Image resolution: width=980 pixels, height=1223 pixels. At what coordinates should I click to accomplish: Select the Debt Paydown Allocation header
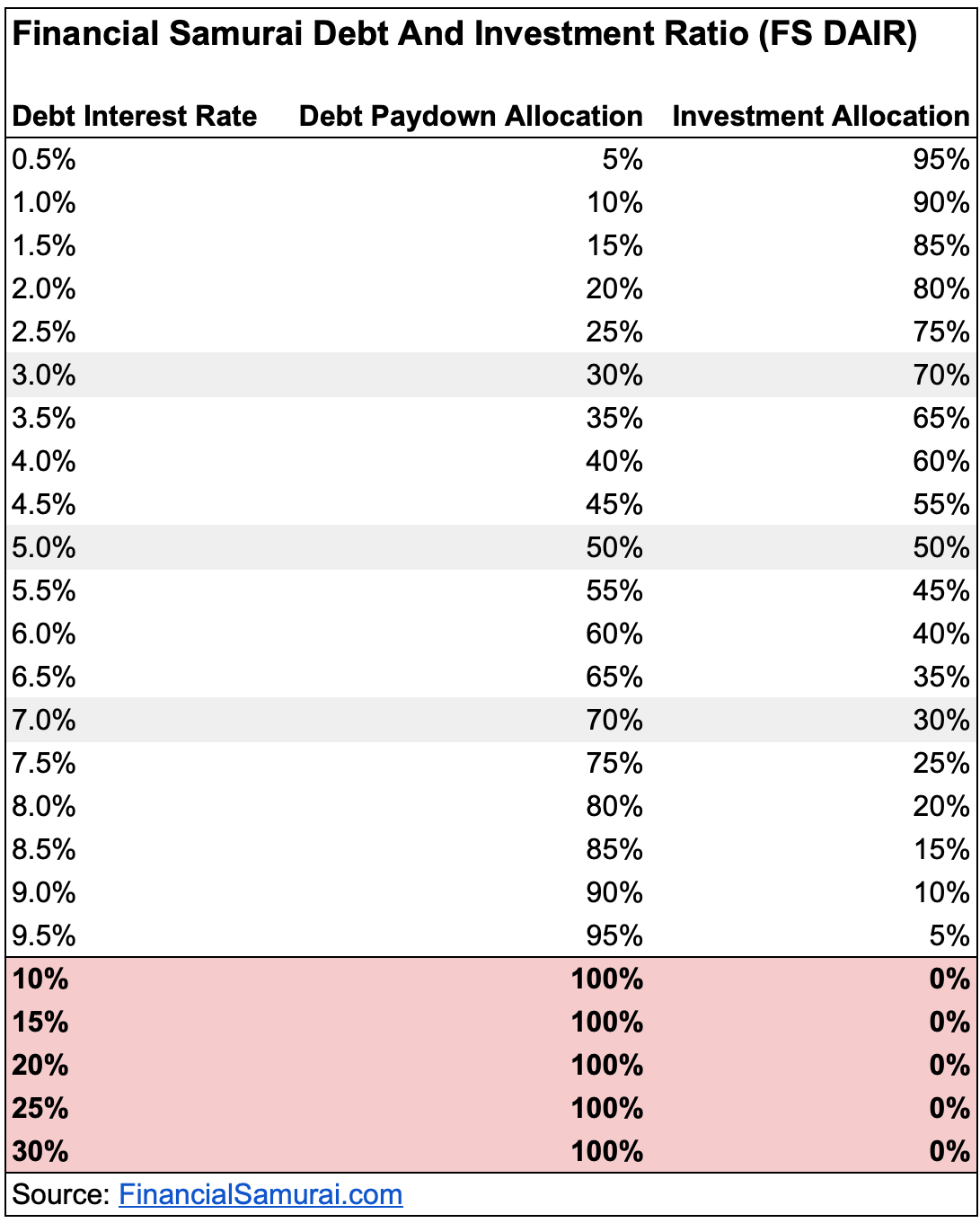pos(471,116)
